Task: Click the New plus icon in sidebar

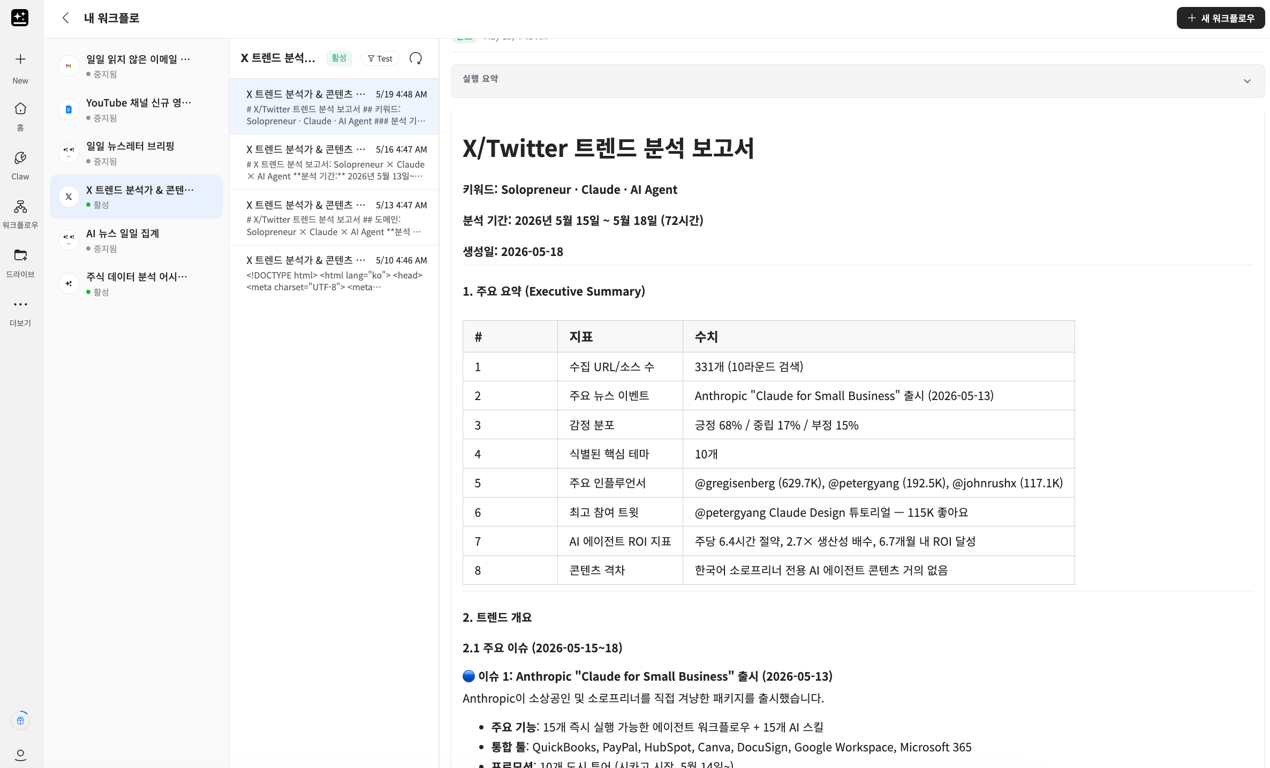Action: click(x=20, y=59)
